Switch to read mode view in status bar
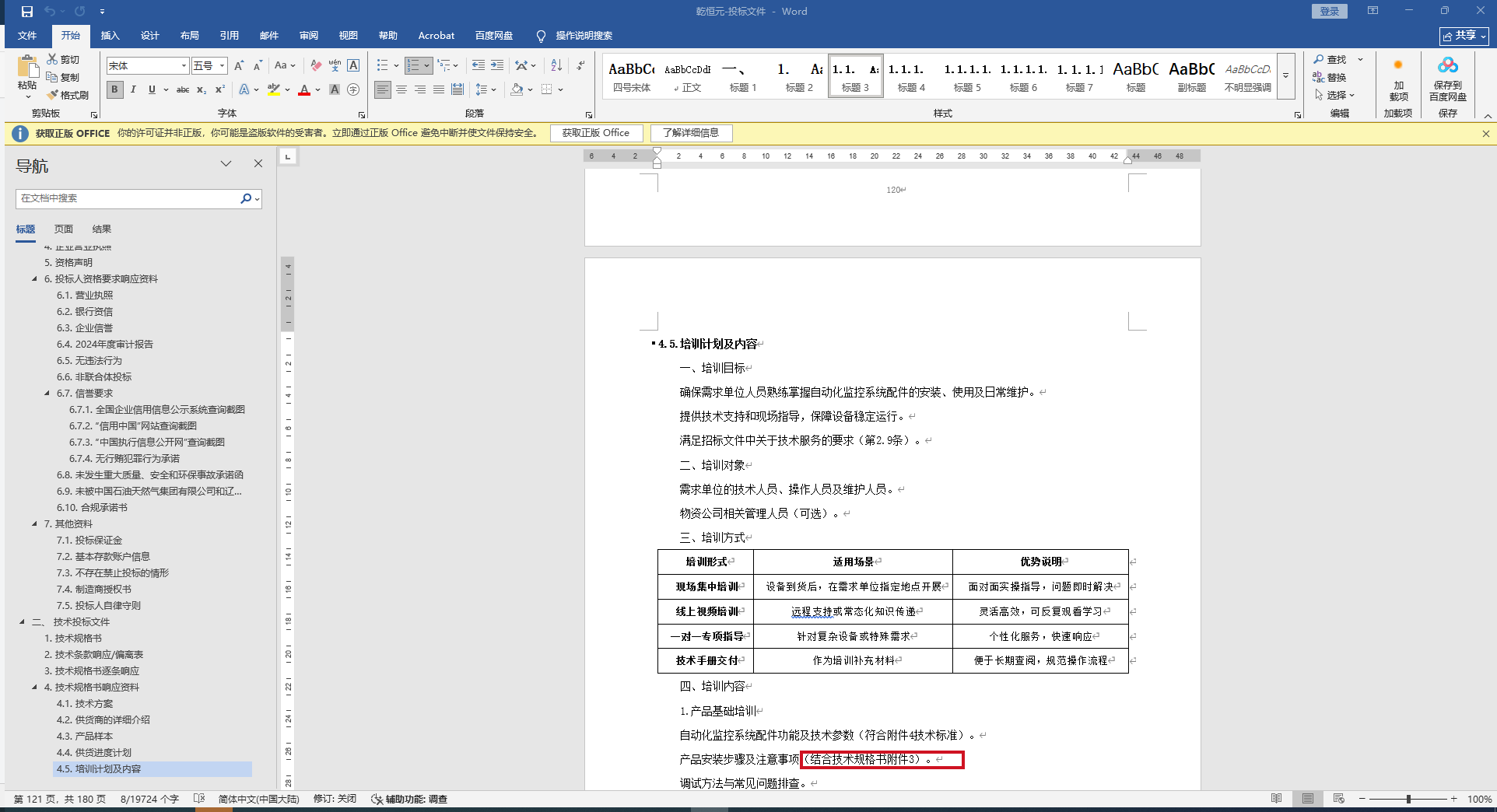The width and height of the screenshot is (1497, 812). [x=1277, y=799]
